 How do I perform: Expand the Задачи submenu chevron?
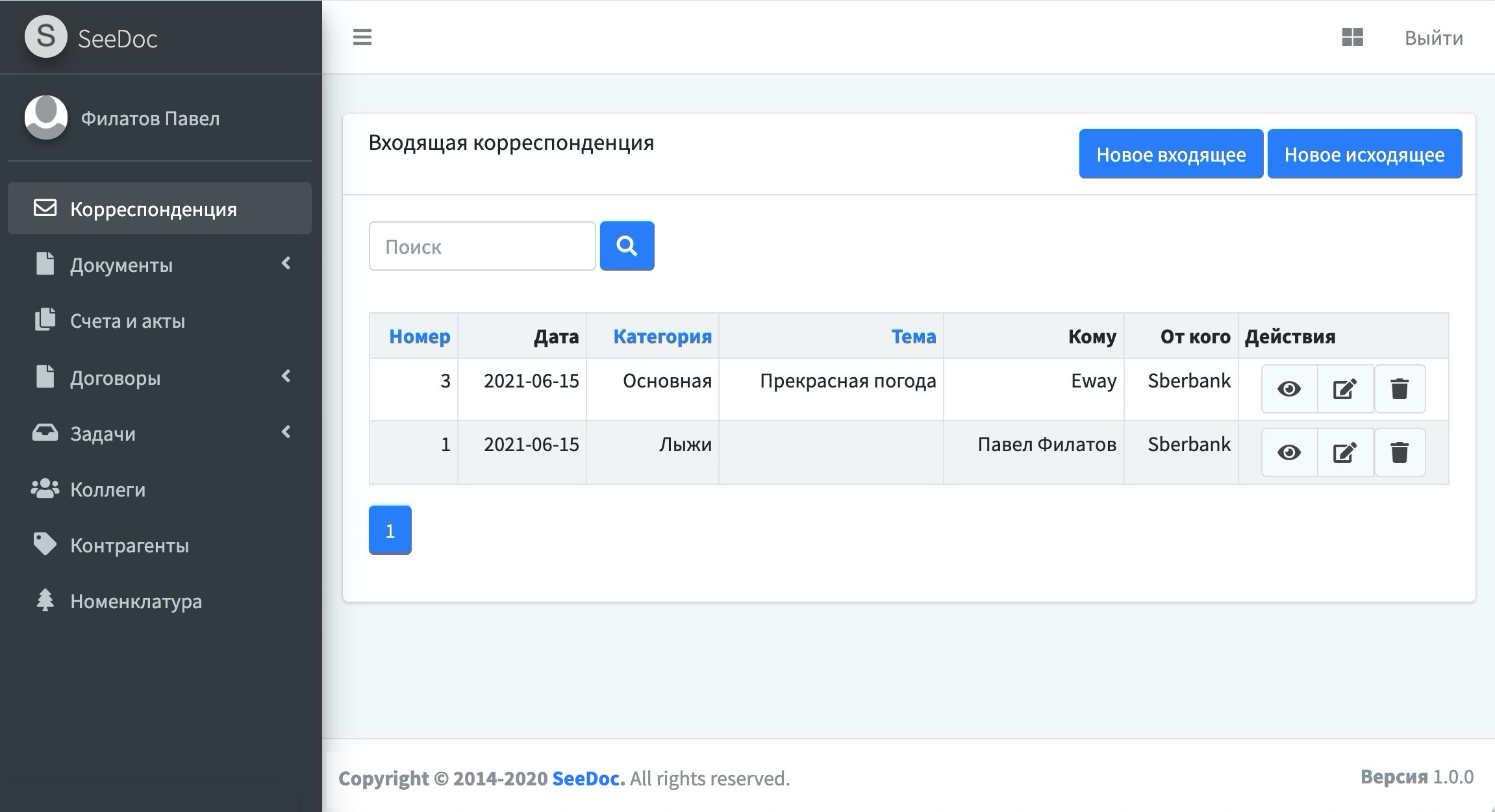[286, 432]
